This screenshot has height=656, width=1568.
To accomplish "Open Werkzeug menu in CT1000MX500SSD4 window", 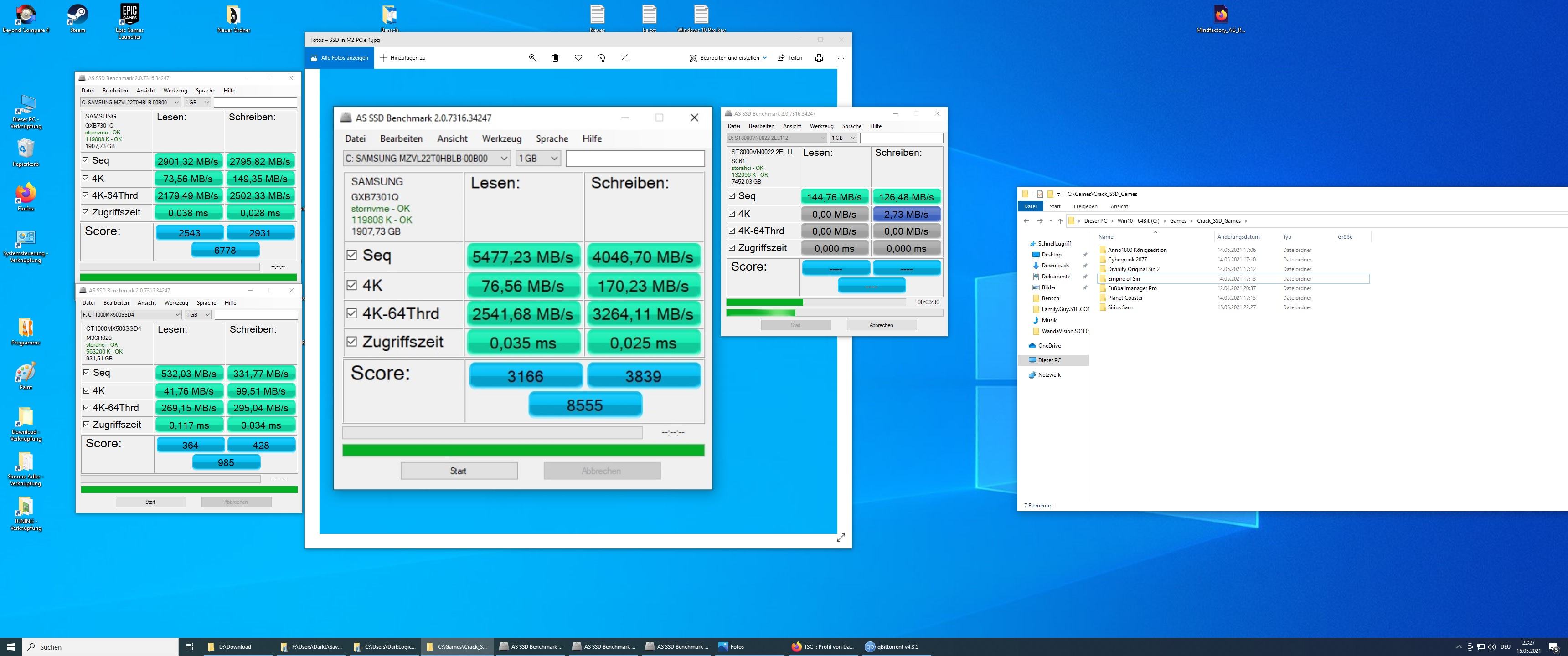I will [x=176, y=302].
